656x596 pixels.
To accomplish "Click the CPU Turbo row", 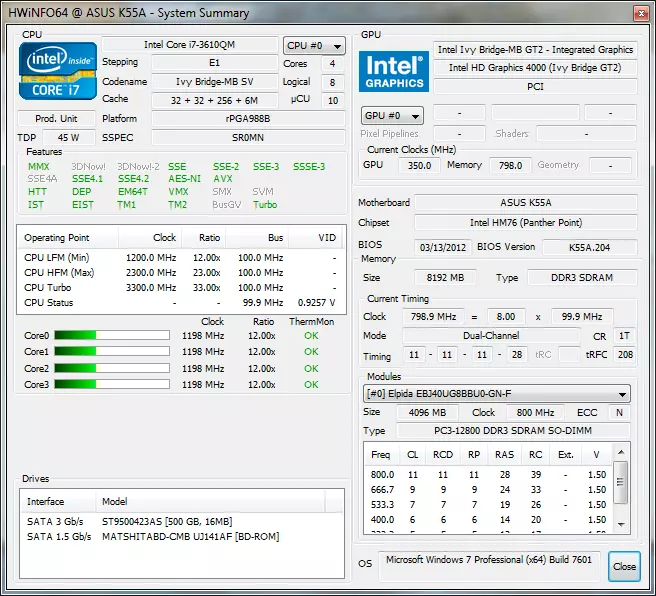I will pos(180,288).
